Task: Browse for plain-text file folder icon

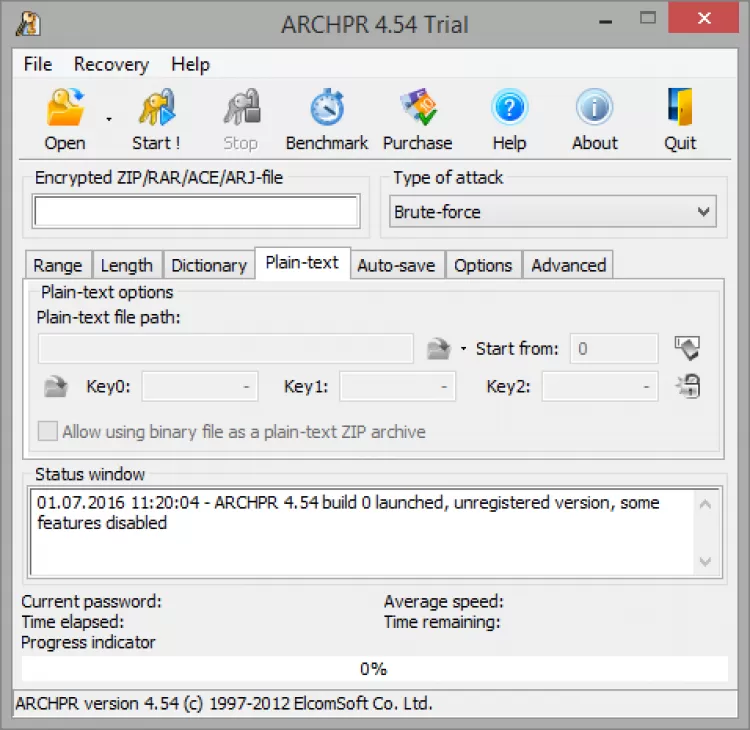Action: click(439, 349)
